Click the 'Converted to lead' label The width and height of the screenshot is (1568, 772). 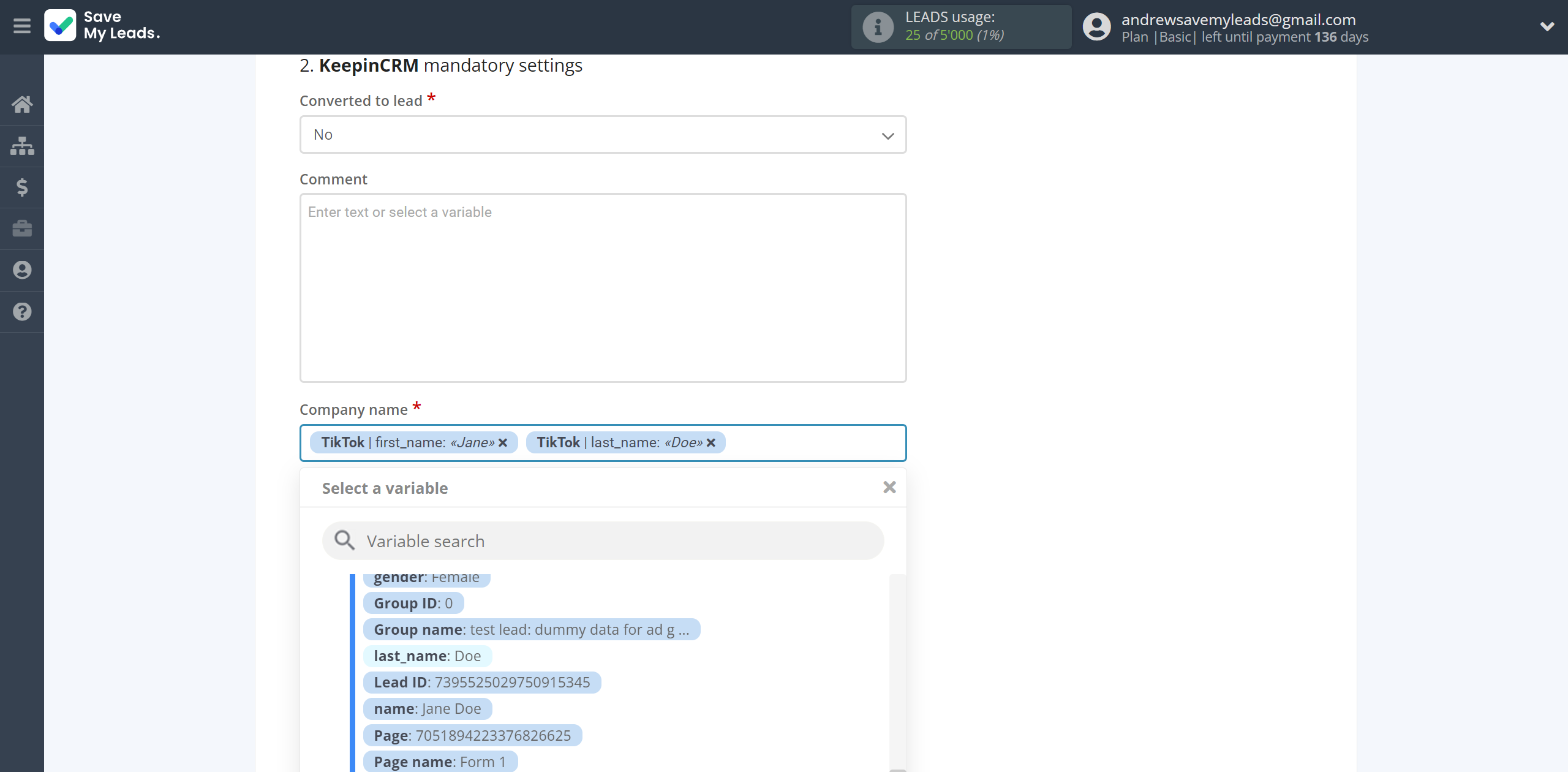tap(361, 100)
